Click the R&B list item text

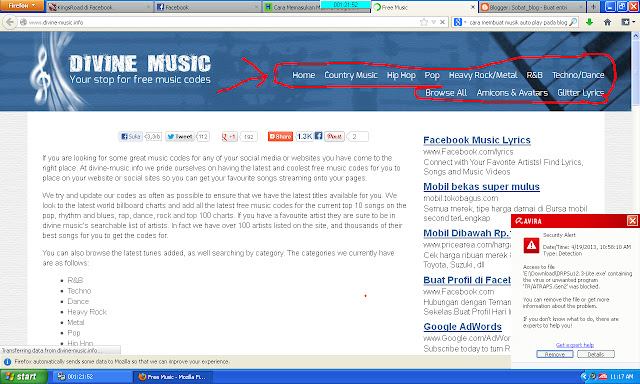pyautogui.click(x=75, y=280)
